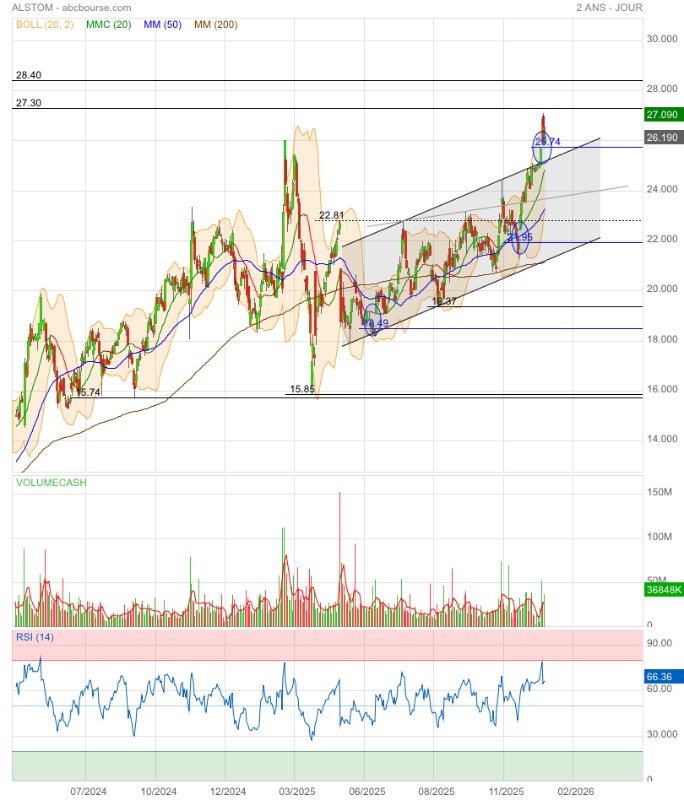This screenshot has width=684, height=800.
Task: Click the 27.30 resistance level label
Action: tap(28, 103)
